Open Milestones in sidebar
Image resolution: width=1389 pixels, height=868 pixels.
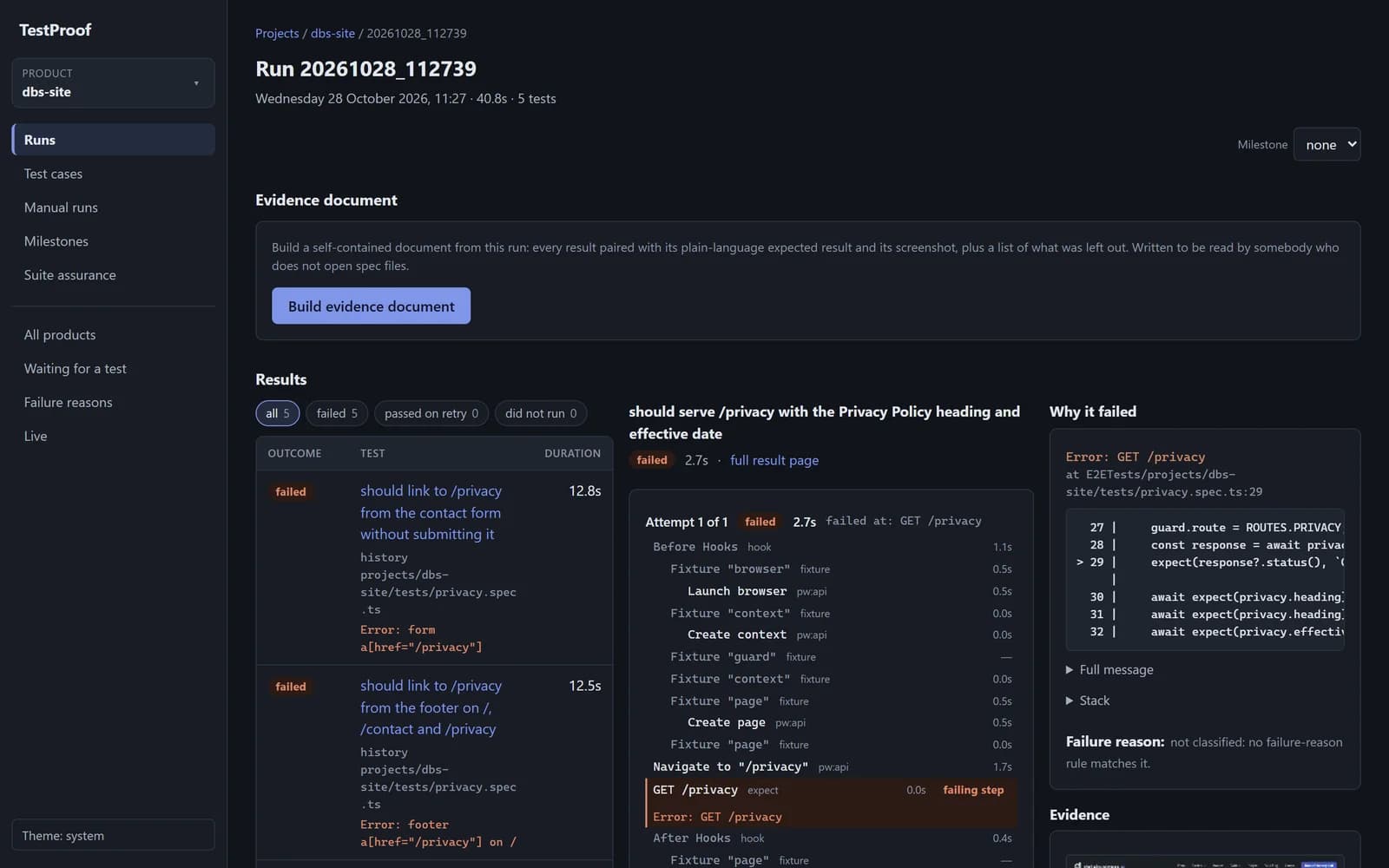point(113,241)
